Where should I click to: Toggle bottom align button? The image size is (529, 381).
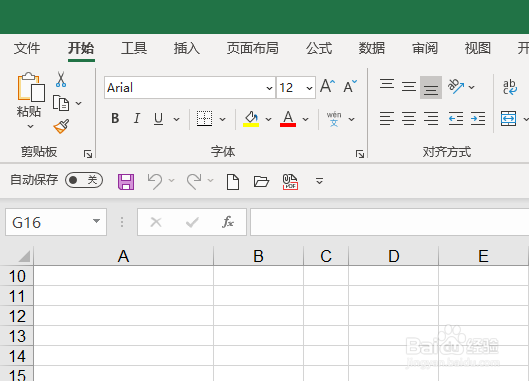(431, 87)
